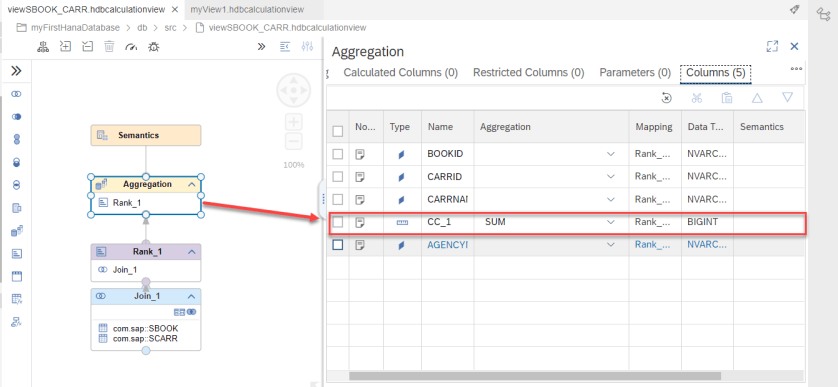Image resolution: width=838 pixels, height=387 pixels.
Task: Click the expand all nodes toolbar icon
Action: coord(65,47)
